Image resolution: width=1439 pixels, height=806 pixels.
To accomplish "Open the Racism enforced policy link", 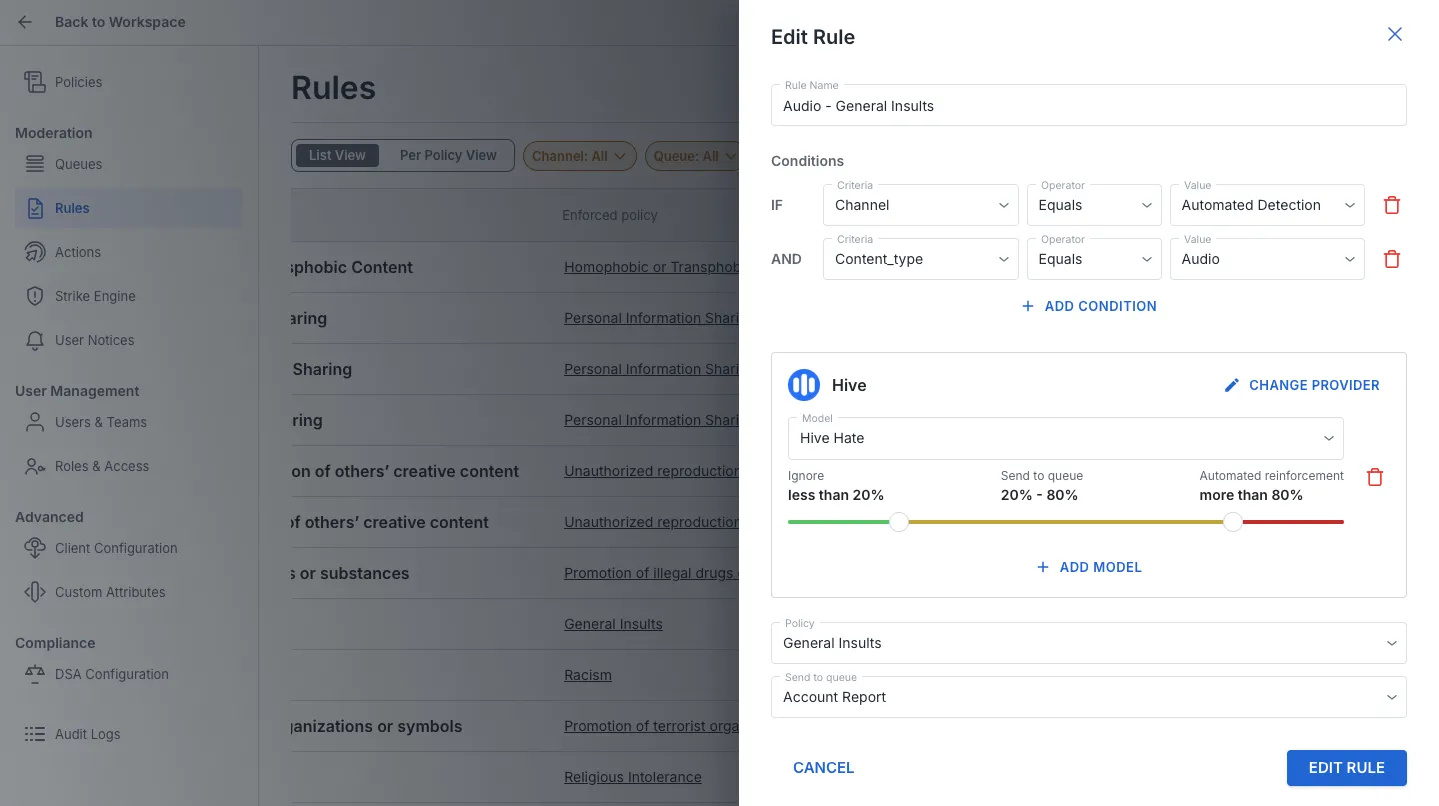I will click(588, 675).
